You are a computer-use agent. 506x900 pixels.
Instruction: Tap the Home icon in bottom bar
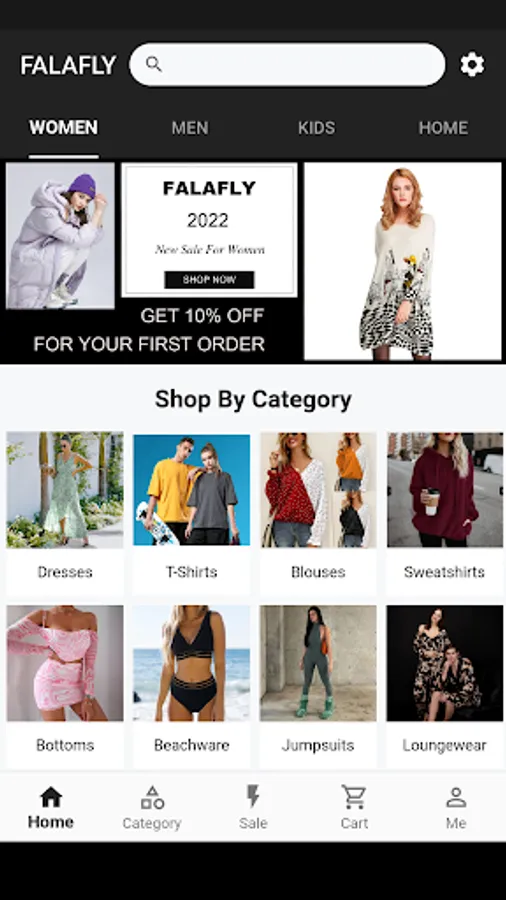pos(51,797)
